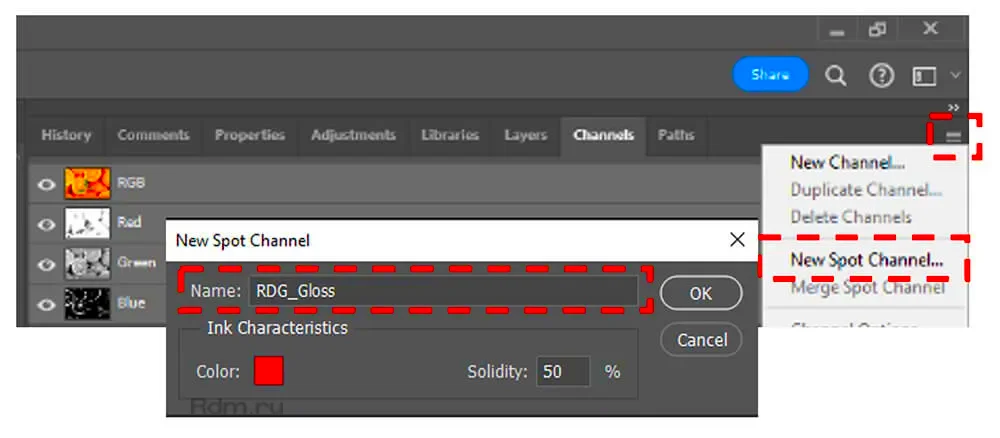Toggle Red channel visibility
Viewport: 1000px width, 438px height.
[46, 224]
